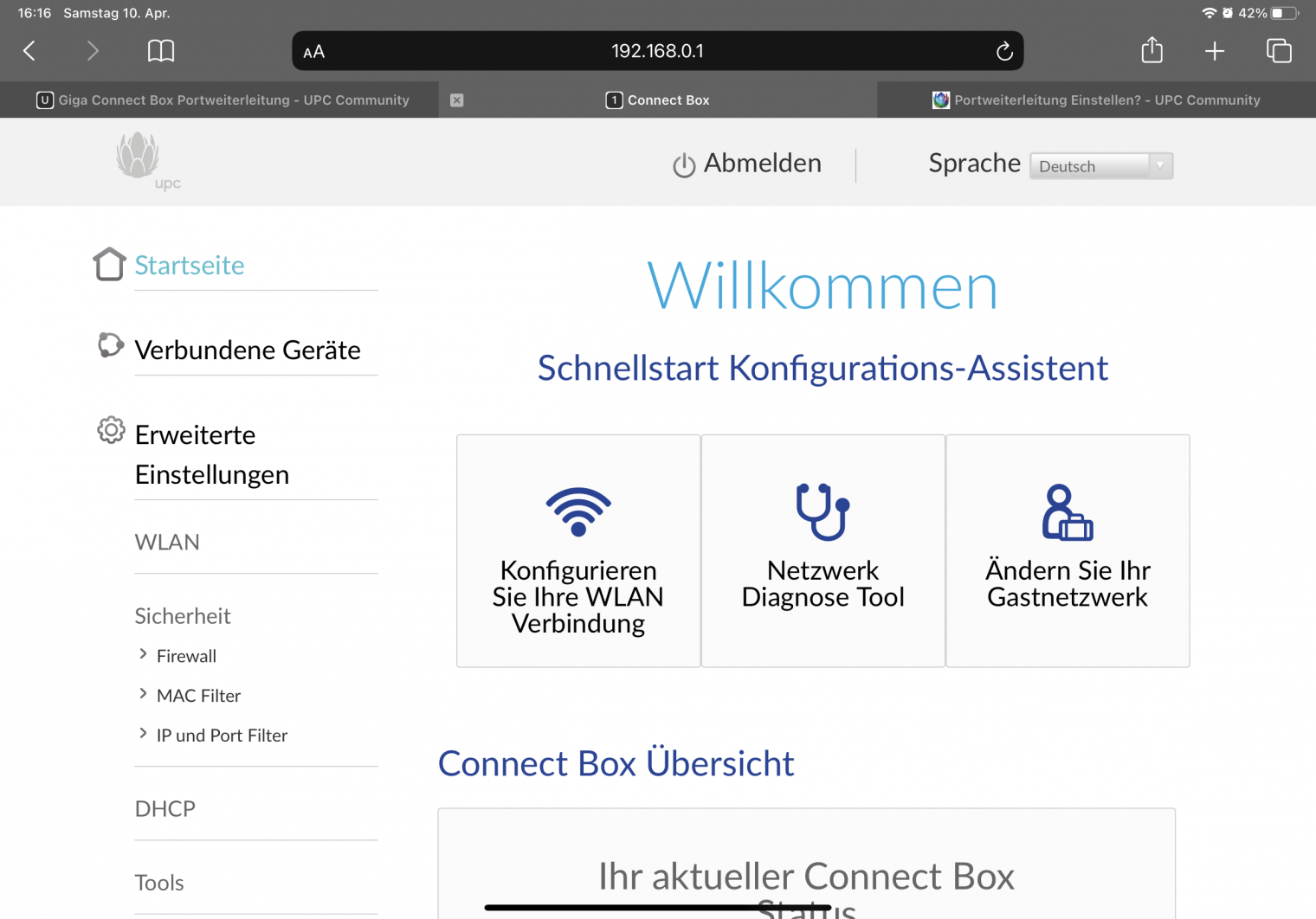Open the Sprache language dropdown
Viewport: 1316px width, 919px height.
(1100, 166)
